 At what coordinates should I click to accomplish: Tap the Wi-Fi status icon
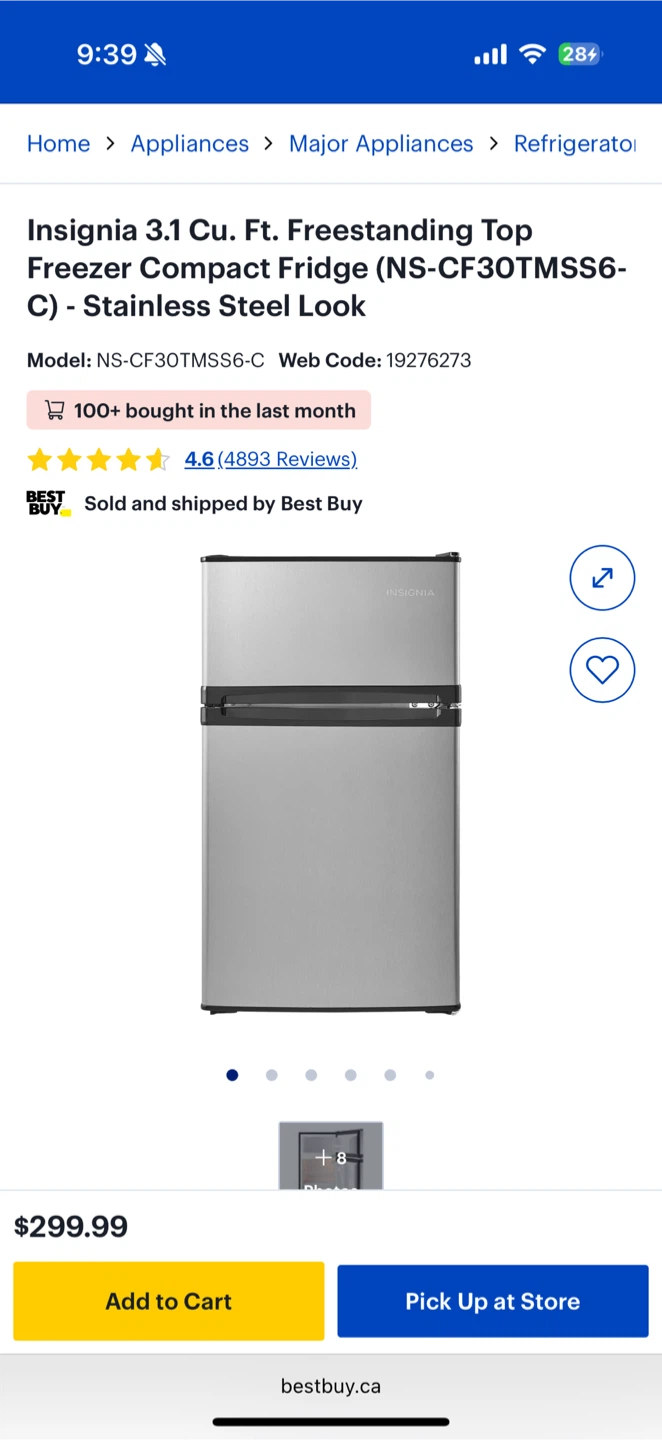point(533,54)
